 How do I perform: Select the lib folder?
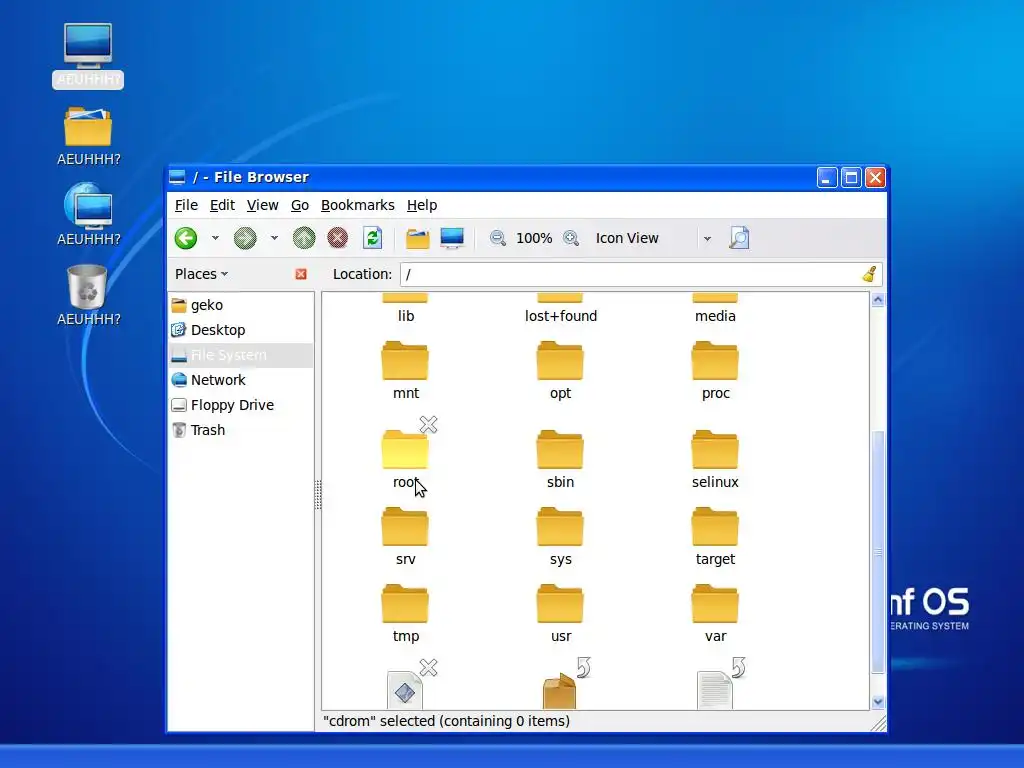coord(406,310)
